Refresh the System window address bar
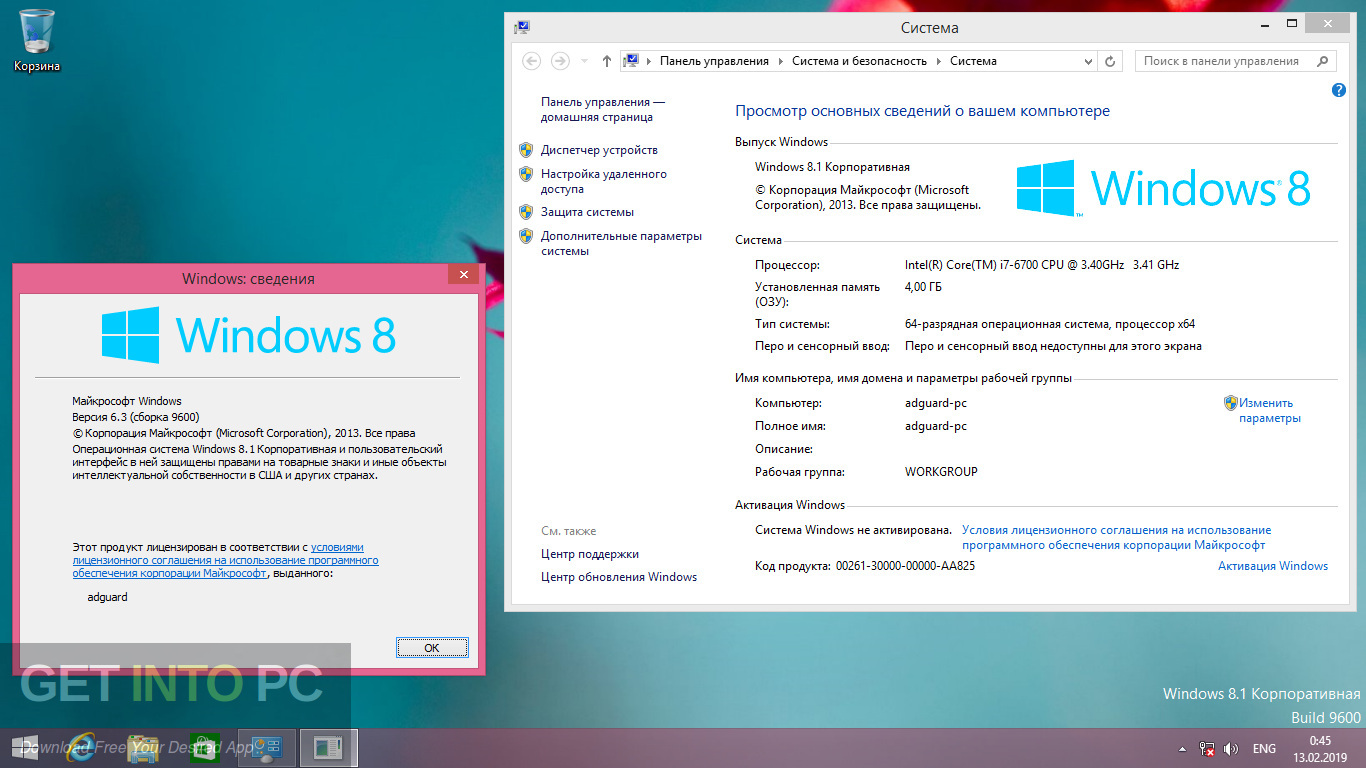 (1109, 61)
